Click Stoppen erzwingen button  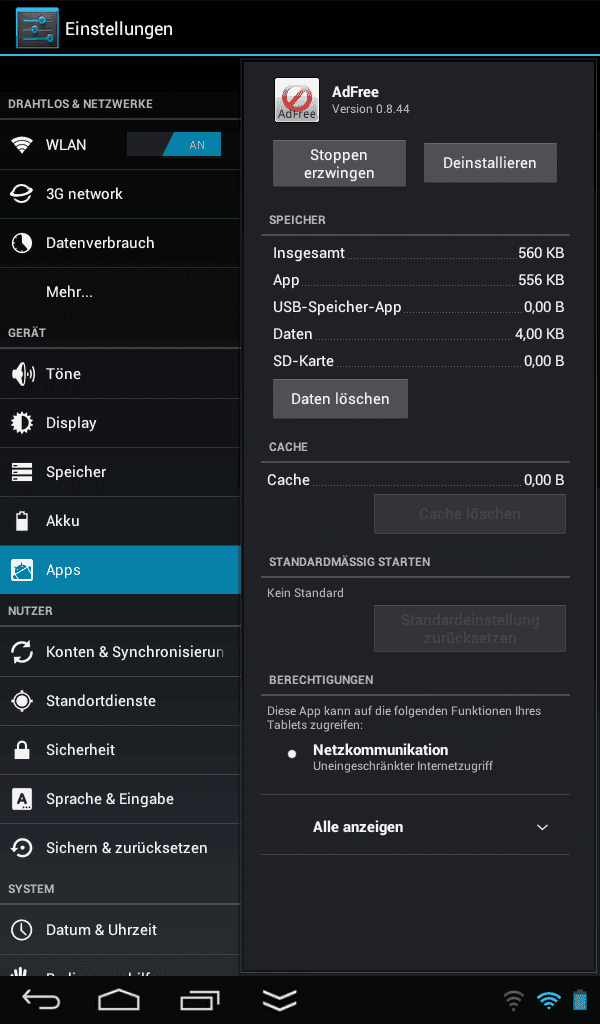coord(339,163)
